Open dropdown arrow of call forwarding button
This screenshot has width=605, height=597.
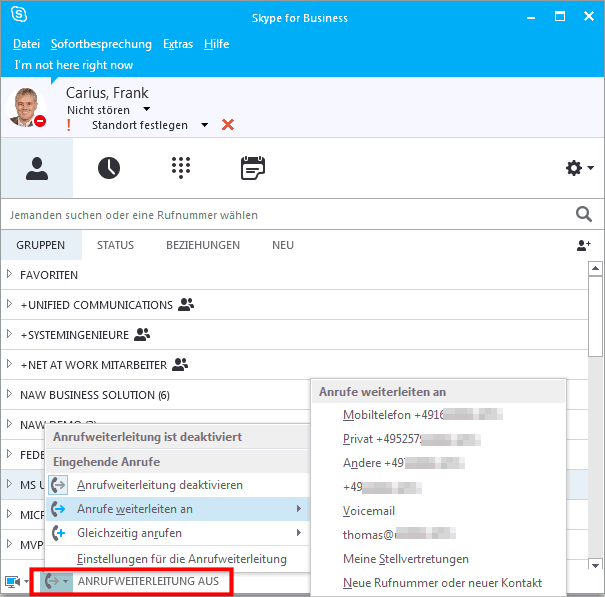(66, 581)
